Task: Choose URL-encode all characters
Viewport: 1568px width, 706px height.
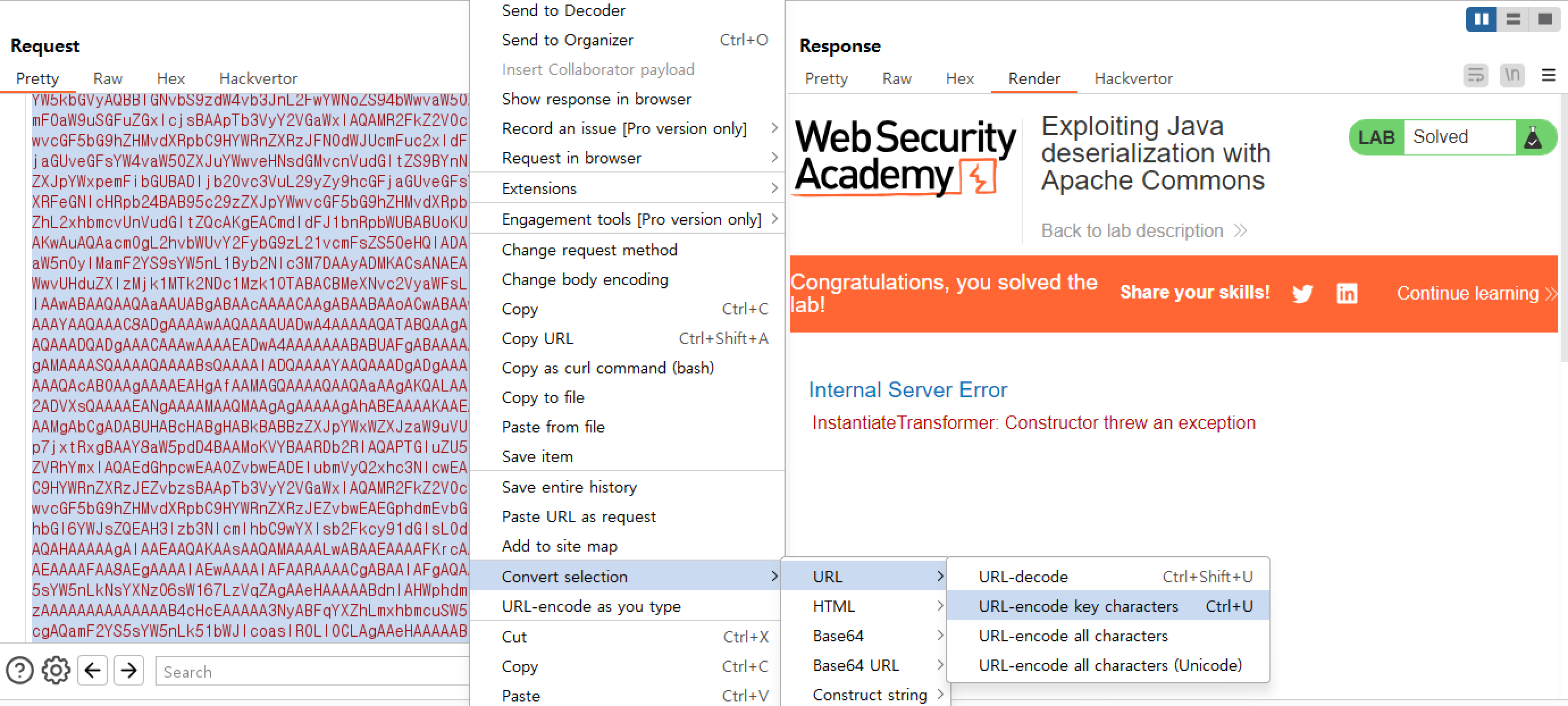Action: point(1108,636)
